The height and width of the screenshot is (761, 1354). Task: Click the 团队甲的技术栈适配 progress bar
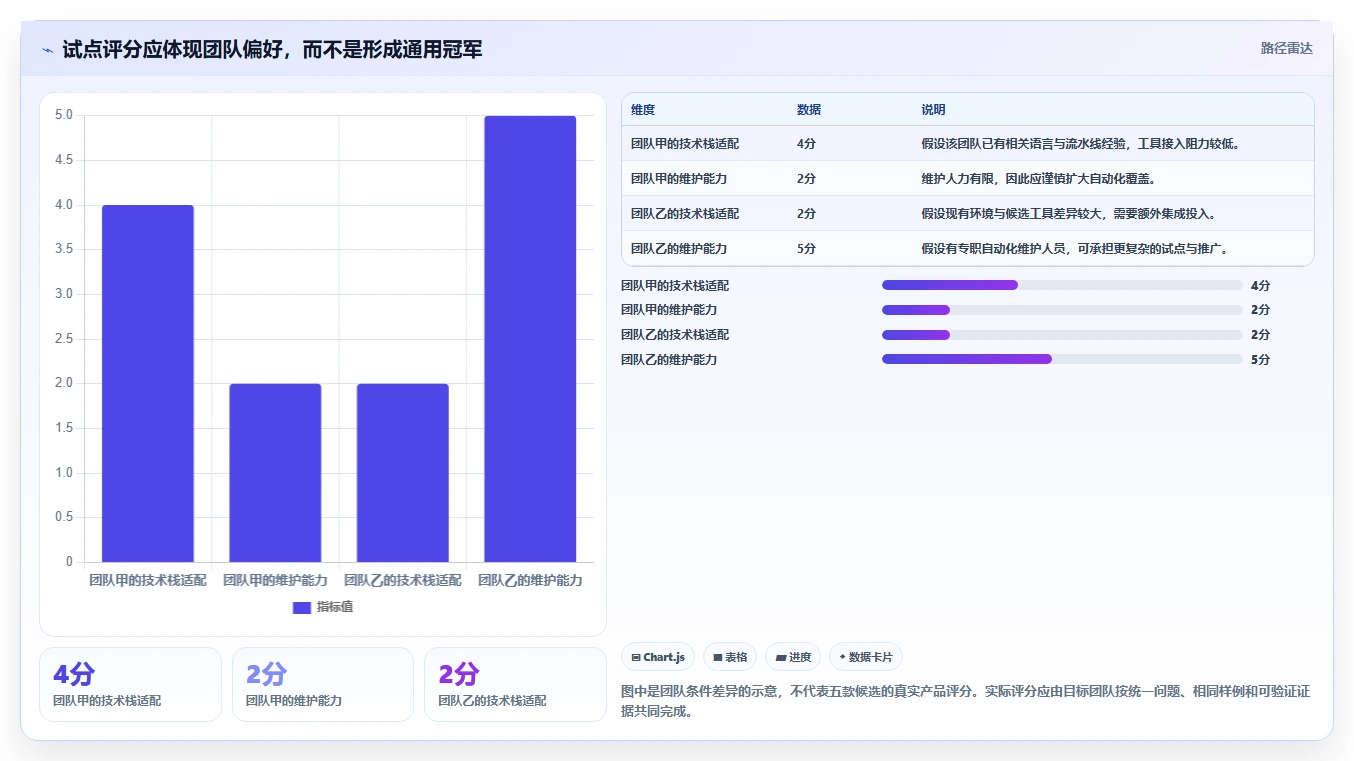(1062, 285)
